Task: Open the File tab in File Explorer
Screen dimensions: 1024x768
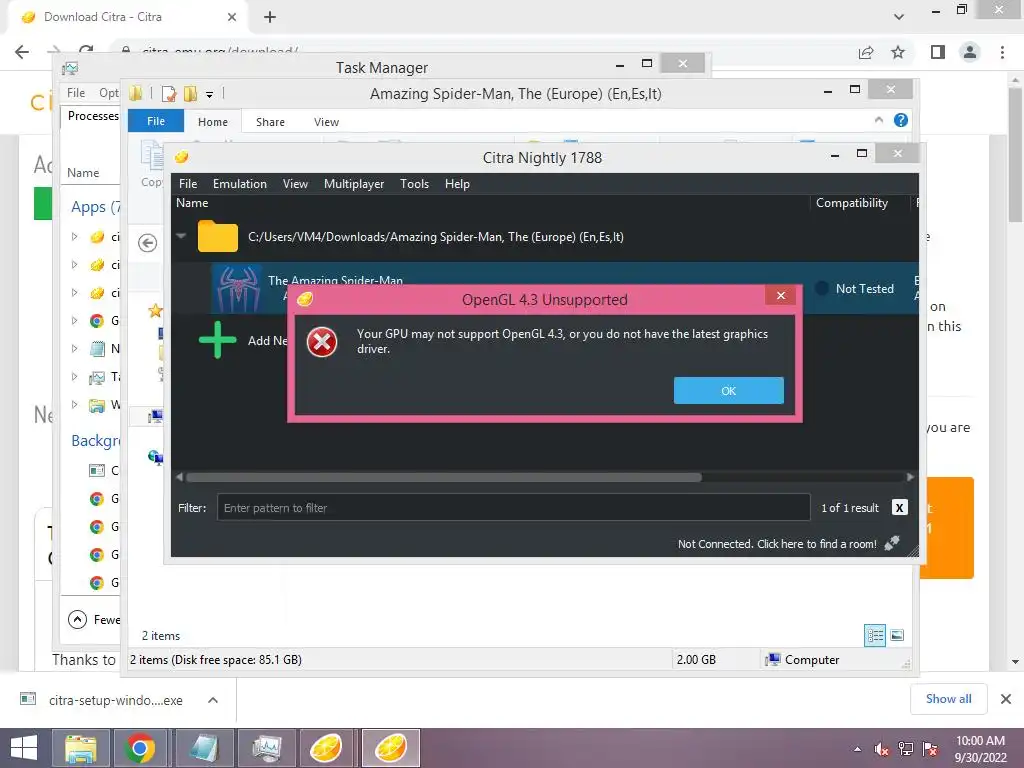Action: (155, 121)
